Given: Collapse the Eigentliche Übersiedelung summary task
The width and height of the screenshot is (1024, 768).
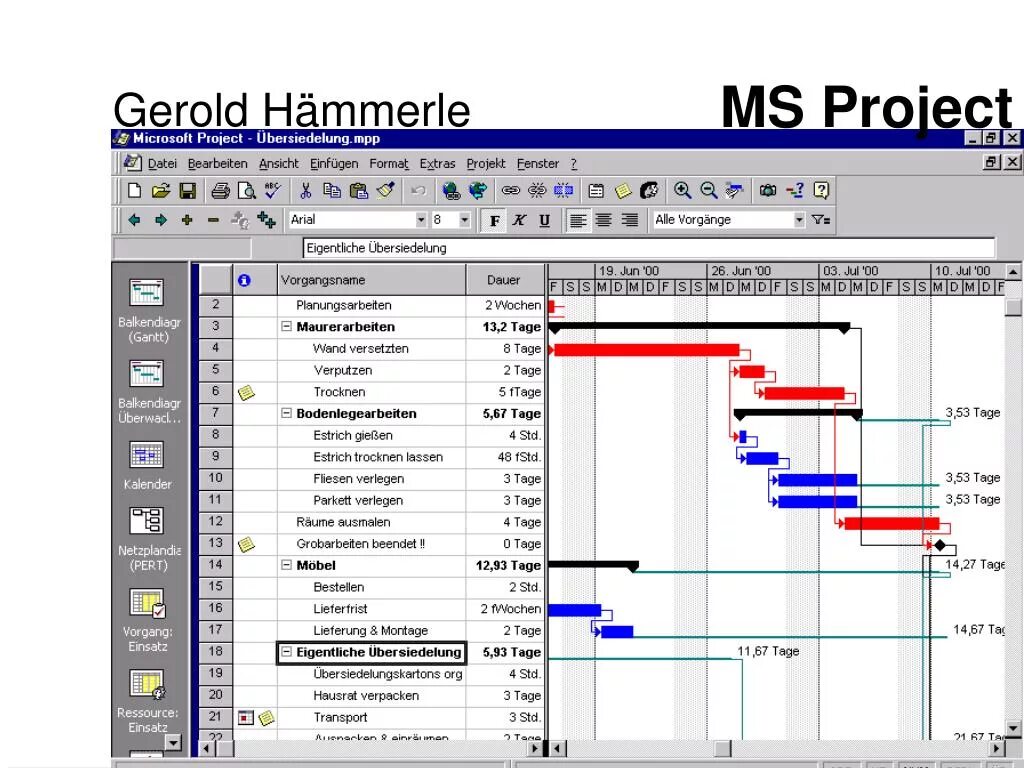Looking at the screenshot, I should 286,652.
